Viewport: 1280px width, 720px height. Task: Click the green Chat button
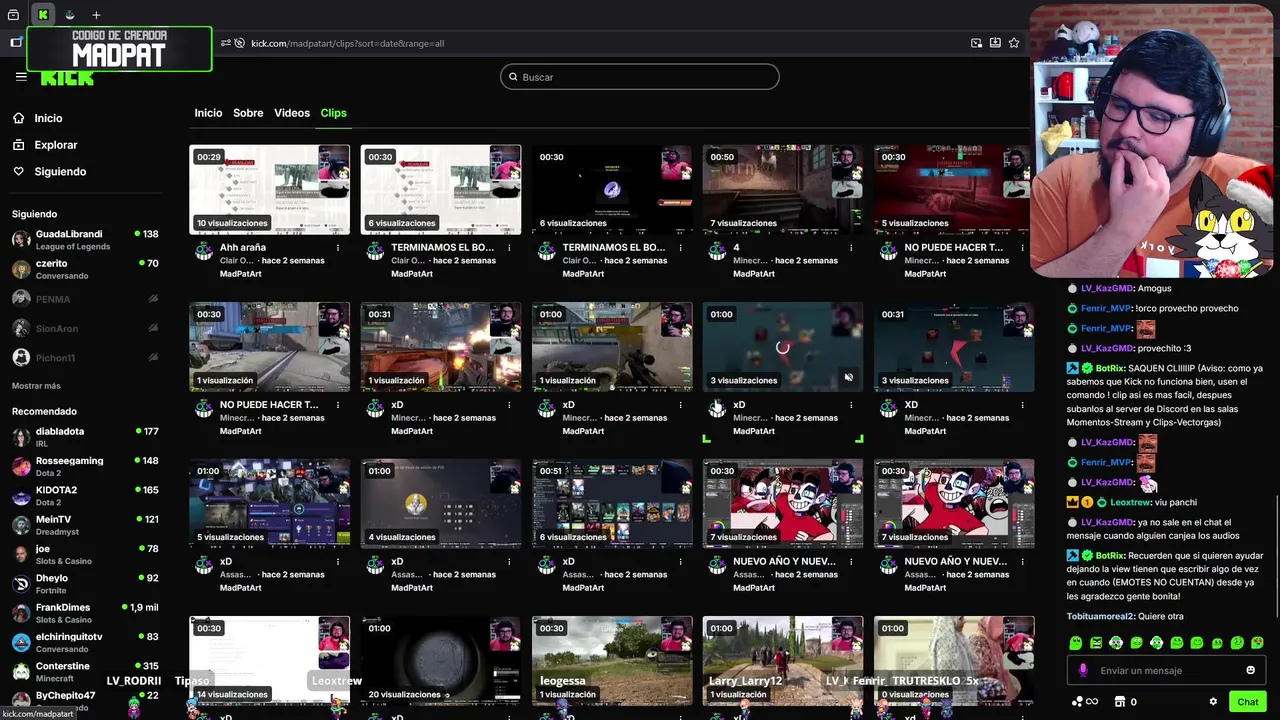click(1247, 702)
